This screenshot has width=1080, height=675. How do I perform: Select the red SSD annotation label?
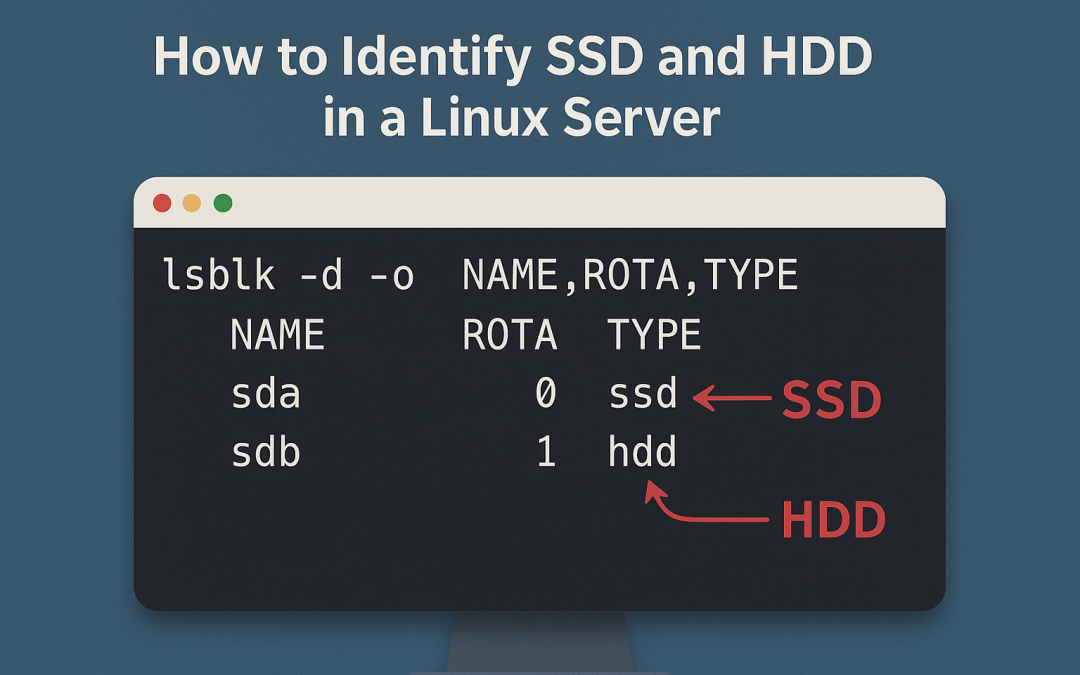pos(833,399)
